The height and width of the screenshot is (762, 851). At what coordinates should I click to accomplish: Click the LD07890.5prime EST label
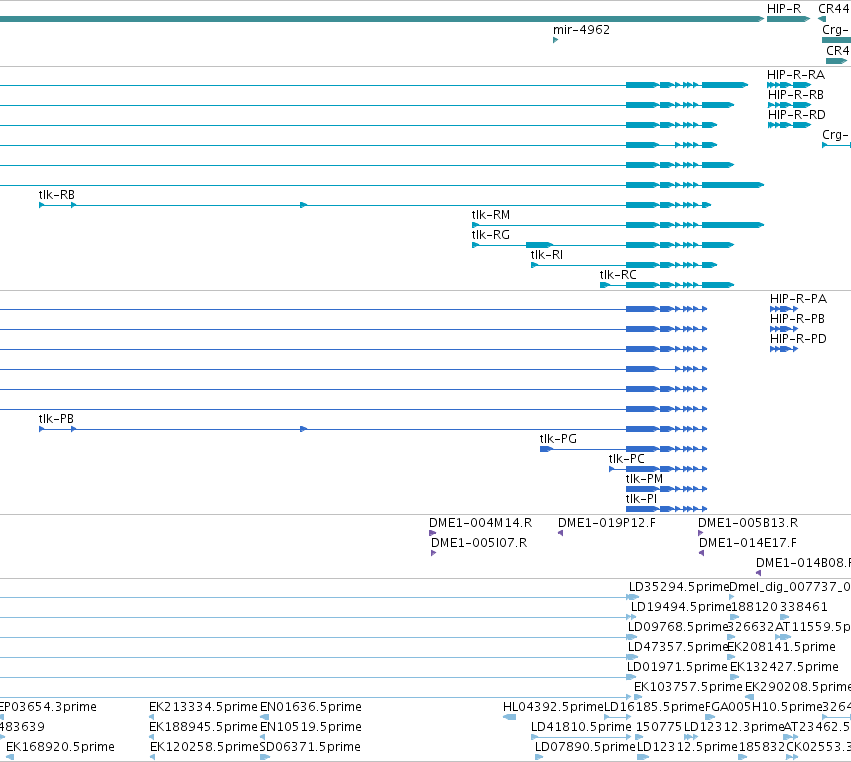point(585,747)
